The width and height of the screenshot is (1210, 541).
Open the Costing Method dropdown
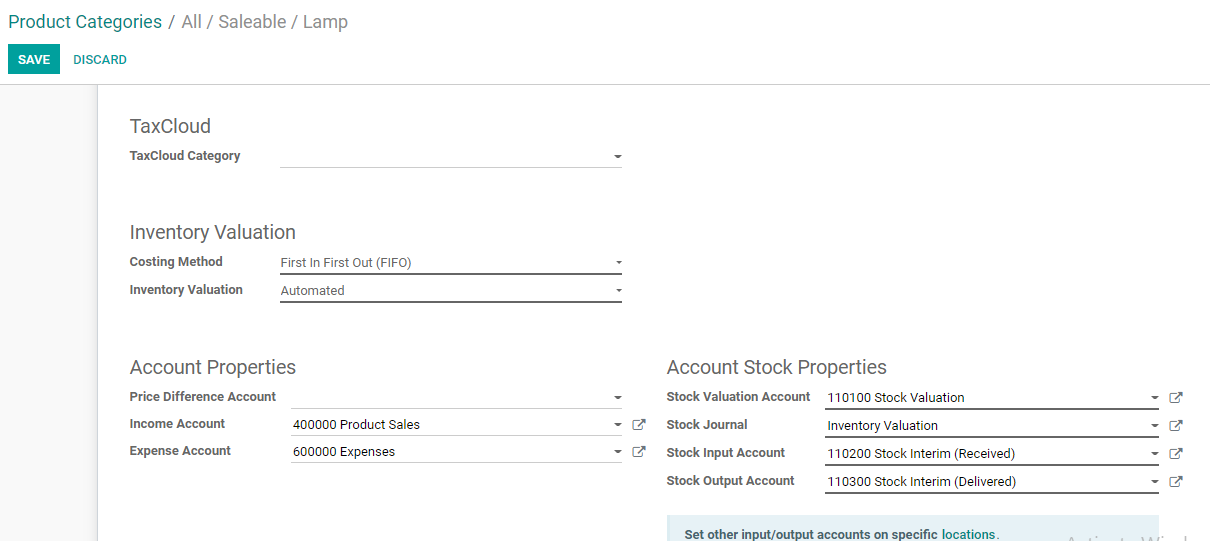click(617, 263)
